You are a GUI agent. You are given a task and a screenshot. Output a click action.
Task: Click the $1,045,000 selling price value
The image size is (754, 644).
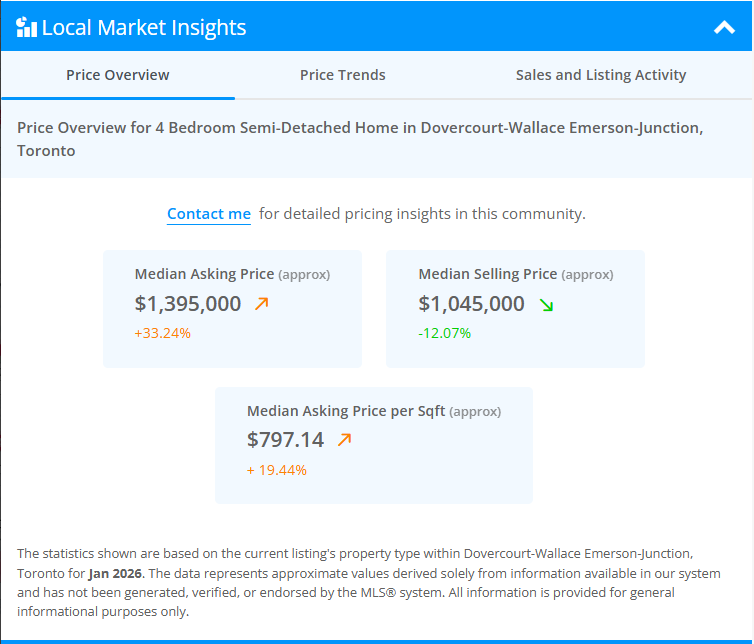pyautogui.click(x=471, y=304)
